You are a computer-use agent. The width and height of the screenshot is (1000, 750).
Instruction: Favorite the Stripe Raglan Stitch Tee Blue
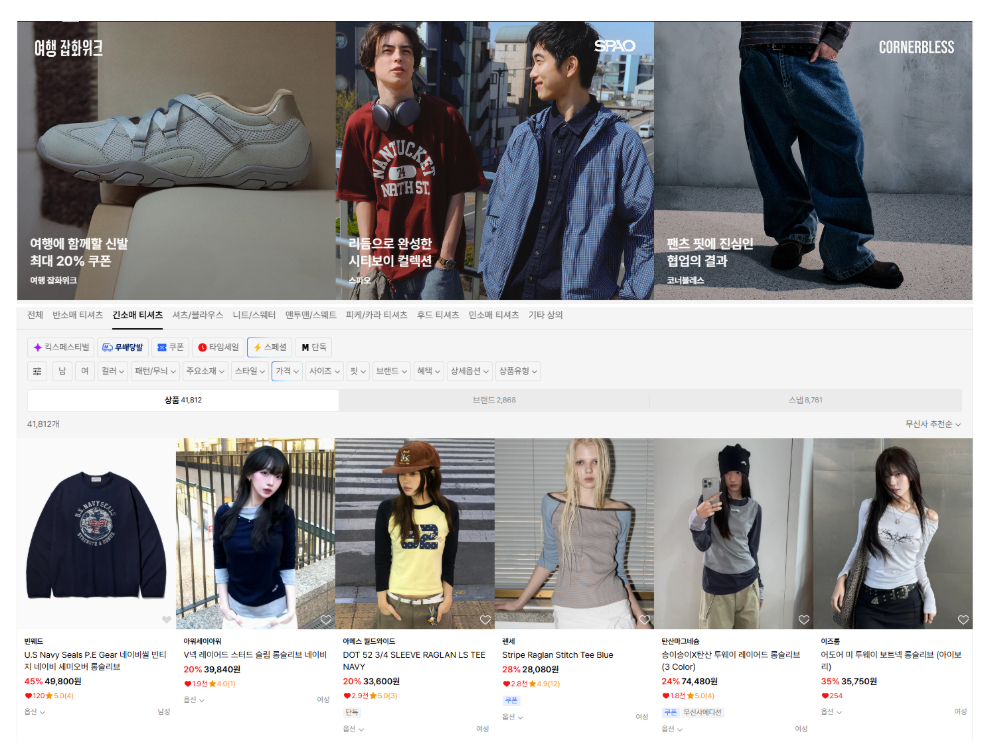(644, 620)
